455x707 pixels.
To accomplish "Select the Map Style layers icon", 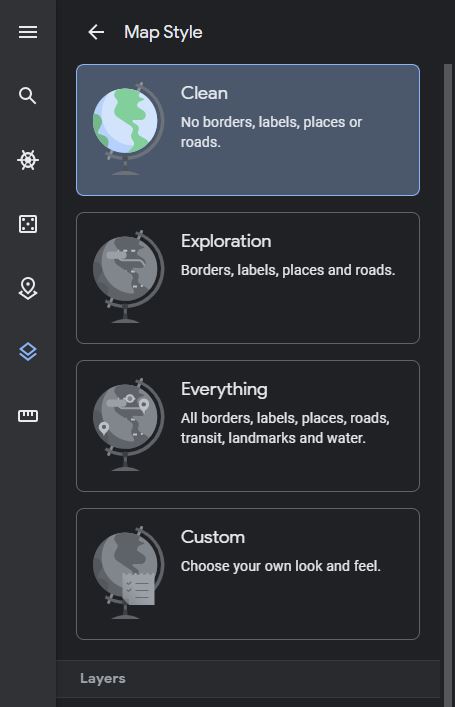I will [28, 352].
